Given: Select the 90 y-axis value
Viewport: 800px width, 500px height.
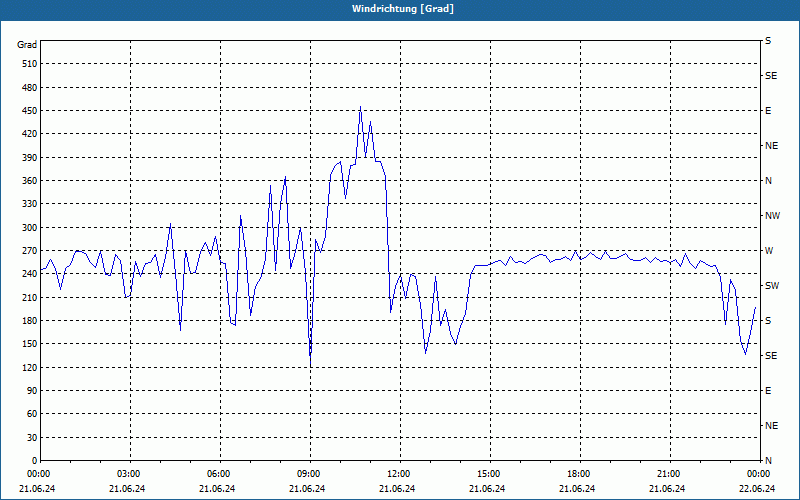Looking at the screenshot, I should click(x=32, y=391).
